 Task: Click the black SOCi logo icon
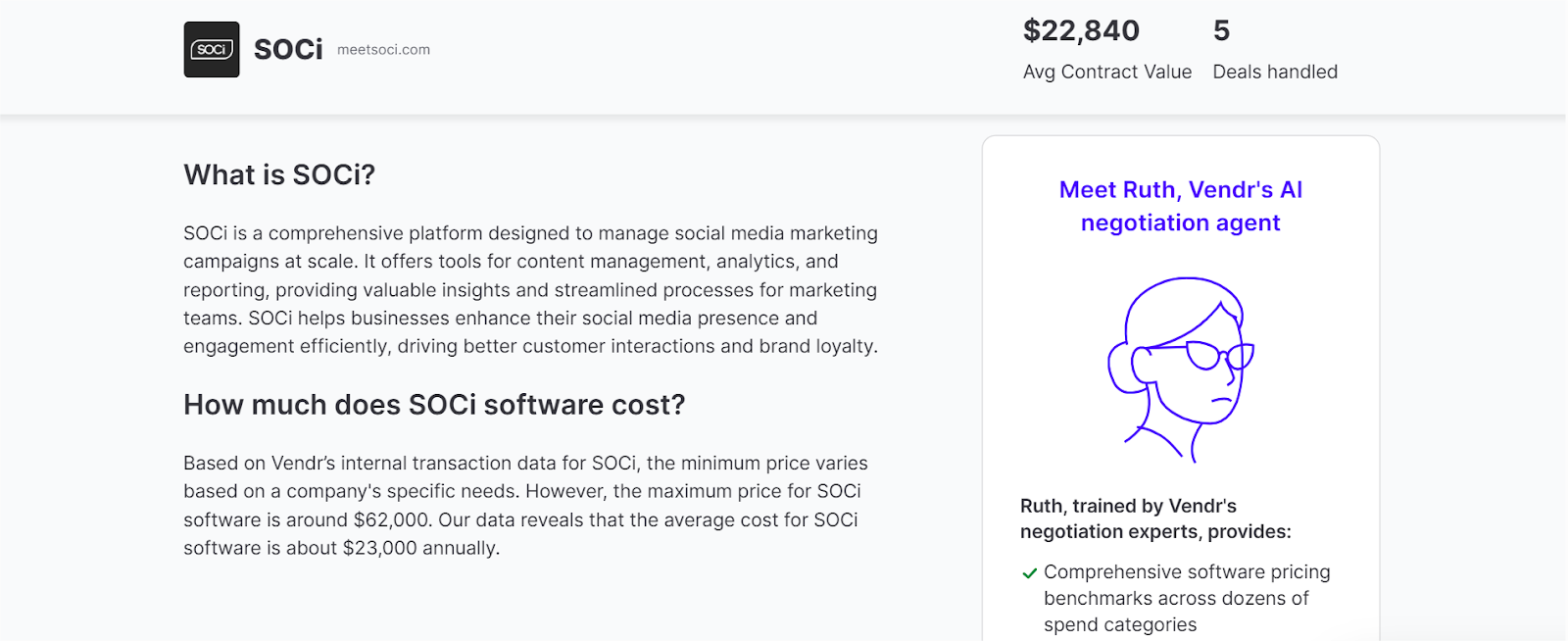point(212,50)
